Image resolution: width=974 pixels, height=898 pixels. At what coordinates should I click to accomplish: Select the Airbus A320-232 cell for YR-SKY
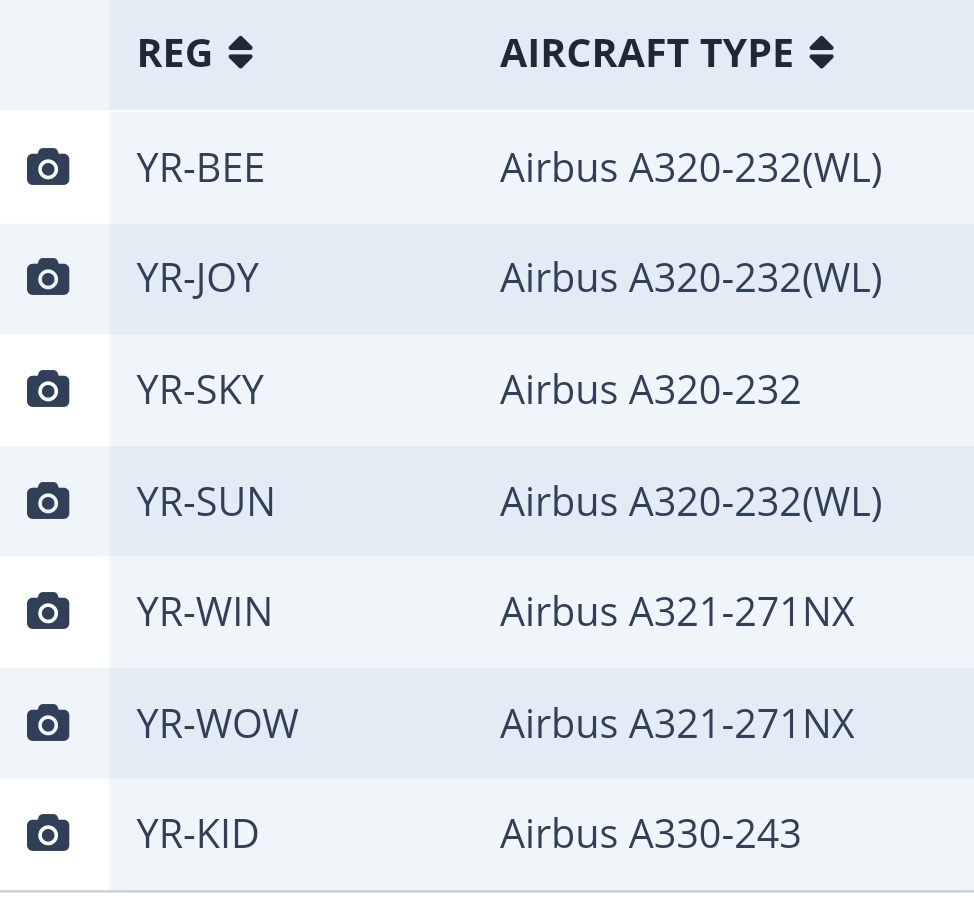coord(650,390)
